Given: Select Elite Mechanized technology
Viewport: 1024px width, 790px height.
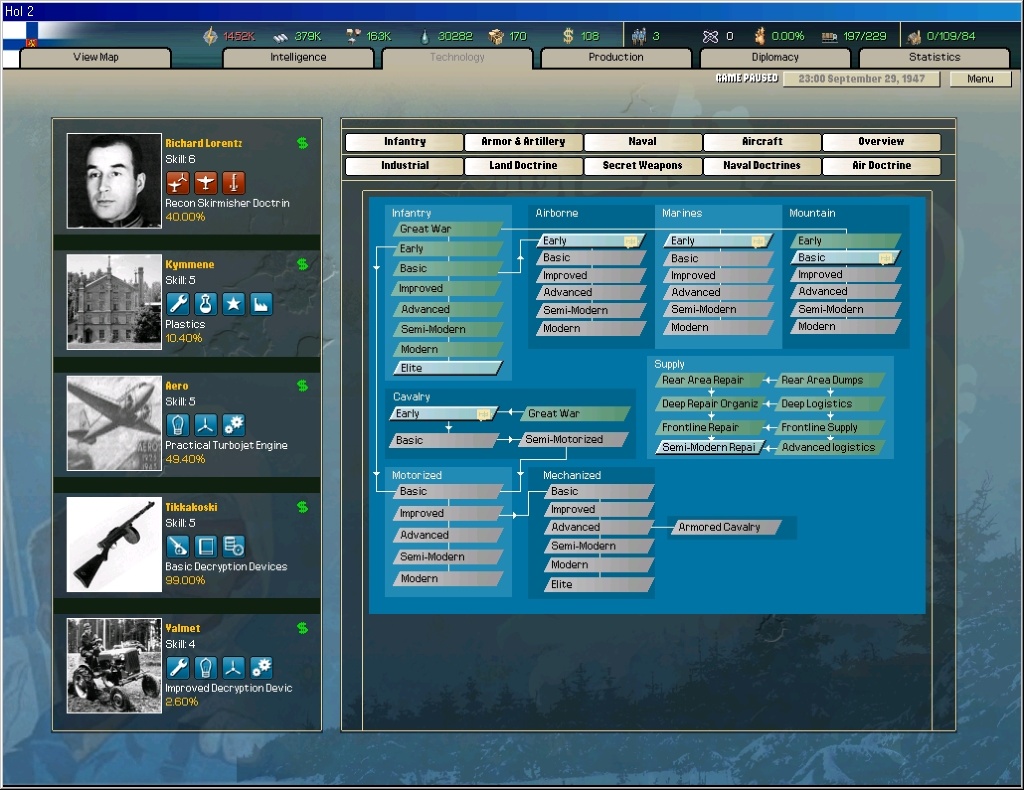Looking at the screenshot, I should (x=599, y=585).
